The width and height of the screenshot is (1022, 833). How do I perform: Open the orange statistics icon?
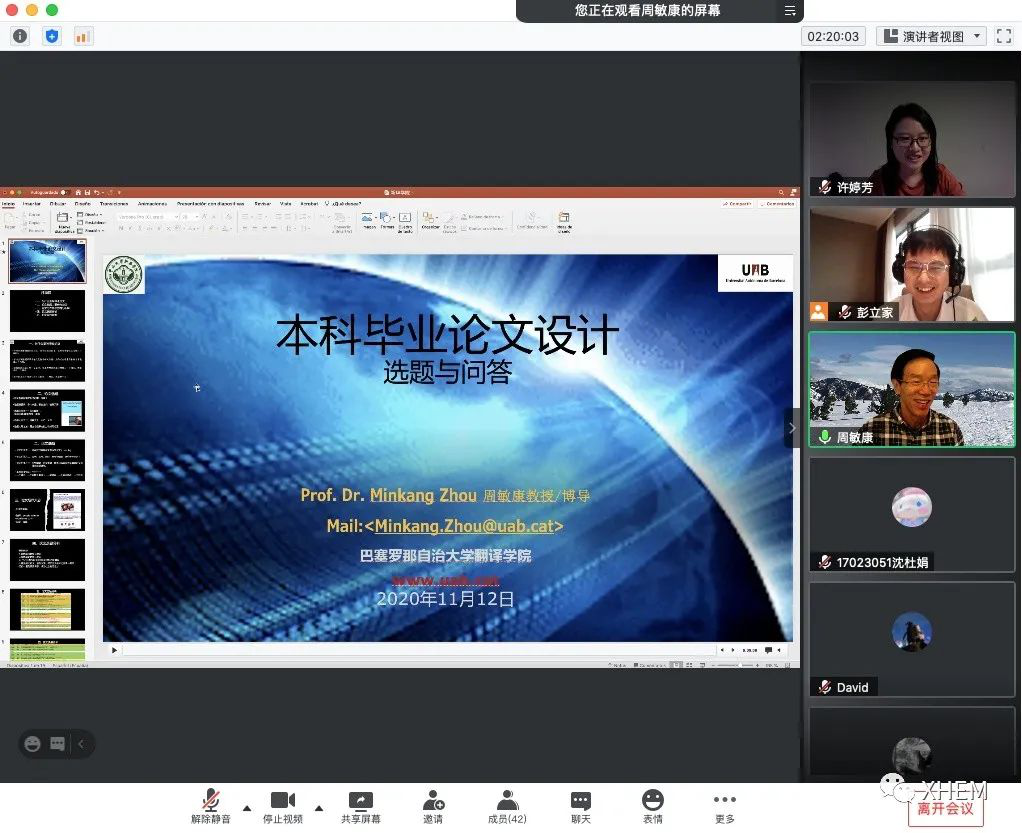click(x=83, y=36)
